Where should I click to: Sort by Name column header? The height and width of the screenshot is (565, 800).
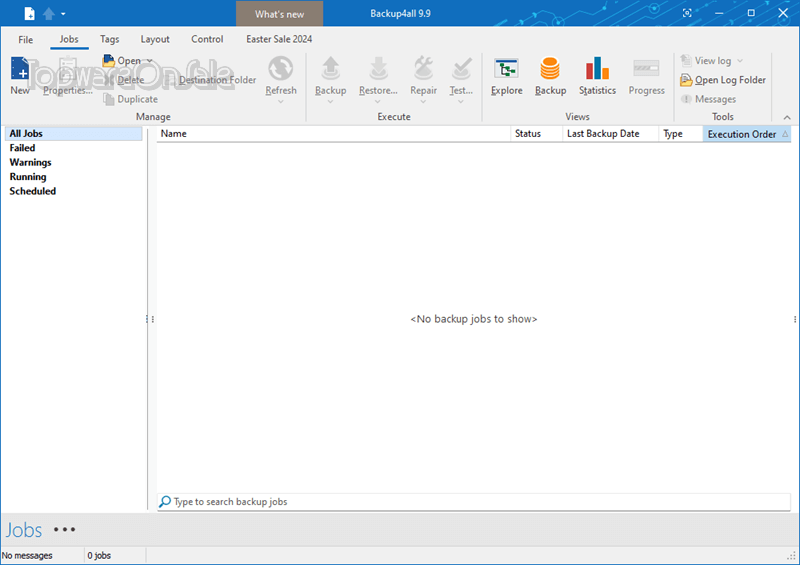tap(333, 134)
